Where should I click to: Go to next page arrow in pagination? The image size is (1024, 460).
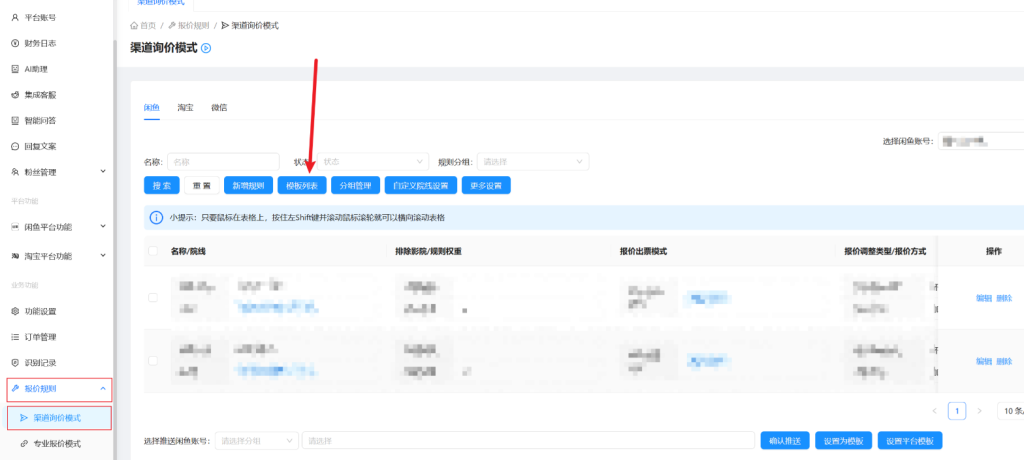pyautogui.click(x=979, y=411)
